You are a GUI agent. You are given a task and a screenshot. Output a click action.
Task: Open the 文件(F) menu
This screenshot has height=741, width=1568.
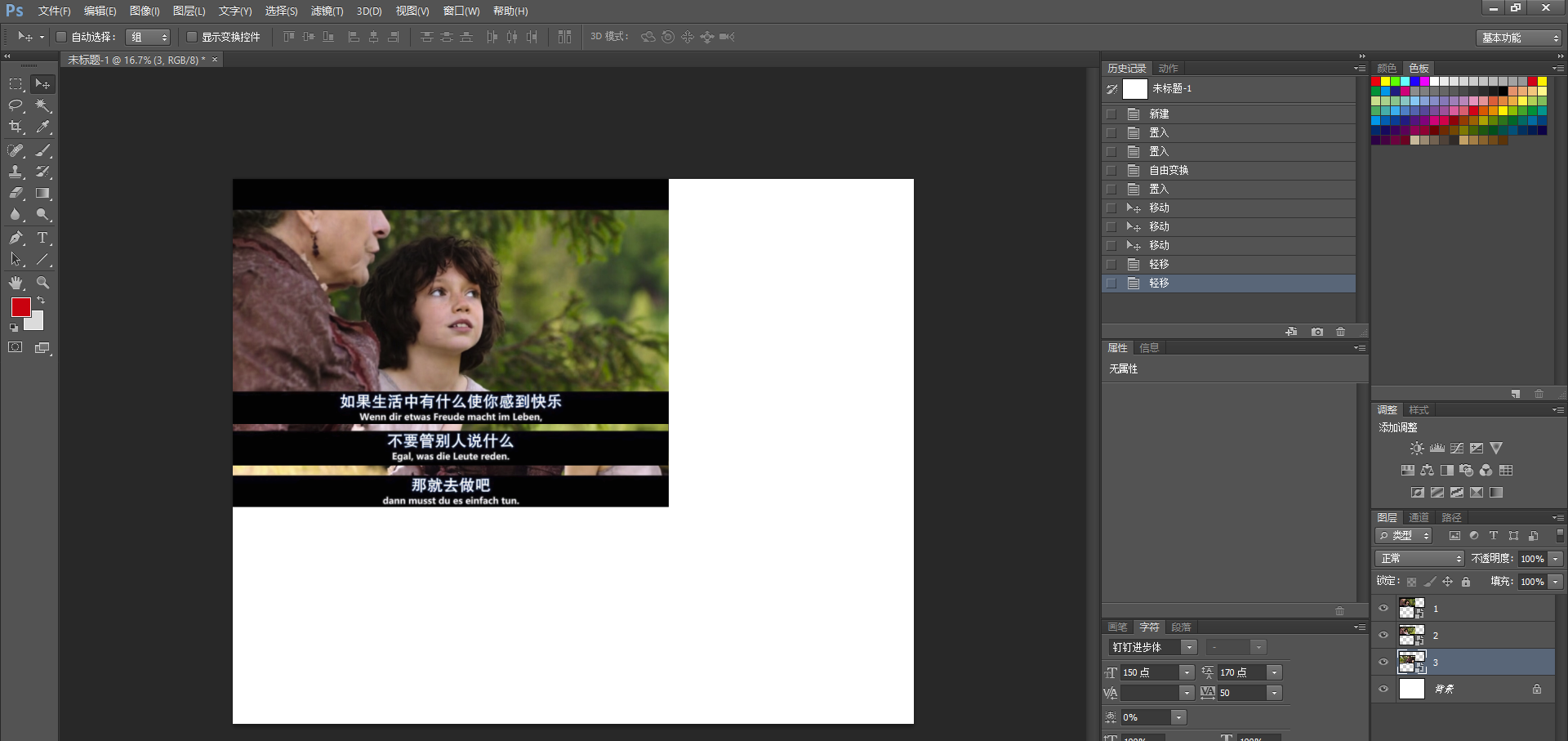(55, 11)
